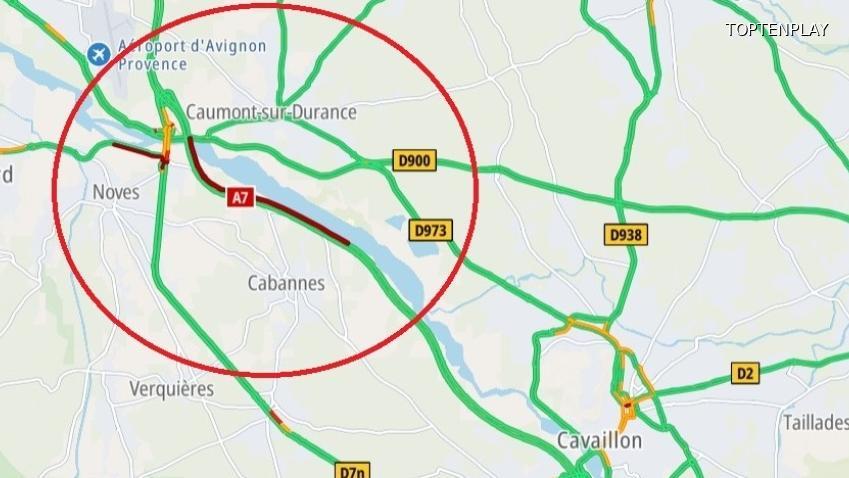The image size is (849, 478).
Task: Click the Cabannes town label
Action: 286,283
